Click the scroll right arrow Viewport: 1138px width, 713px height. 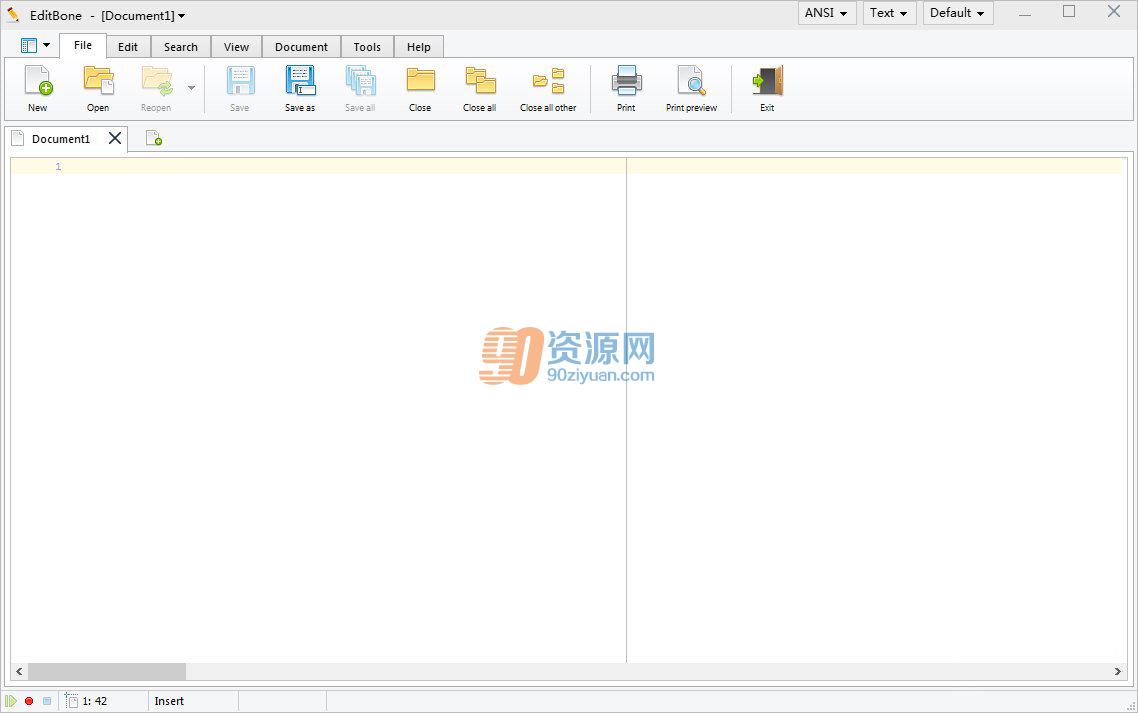1118,672
